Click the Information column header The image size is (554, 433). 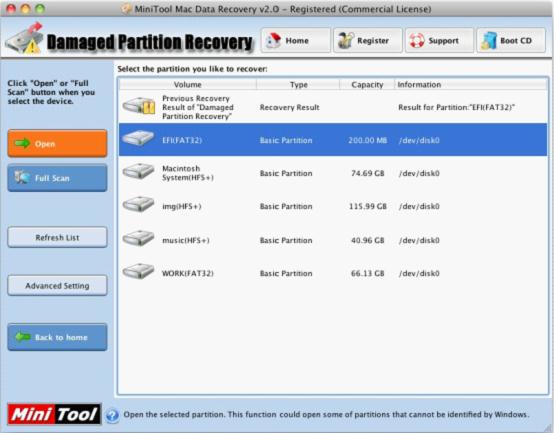point(471,84)
